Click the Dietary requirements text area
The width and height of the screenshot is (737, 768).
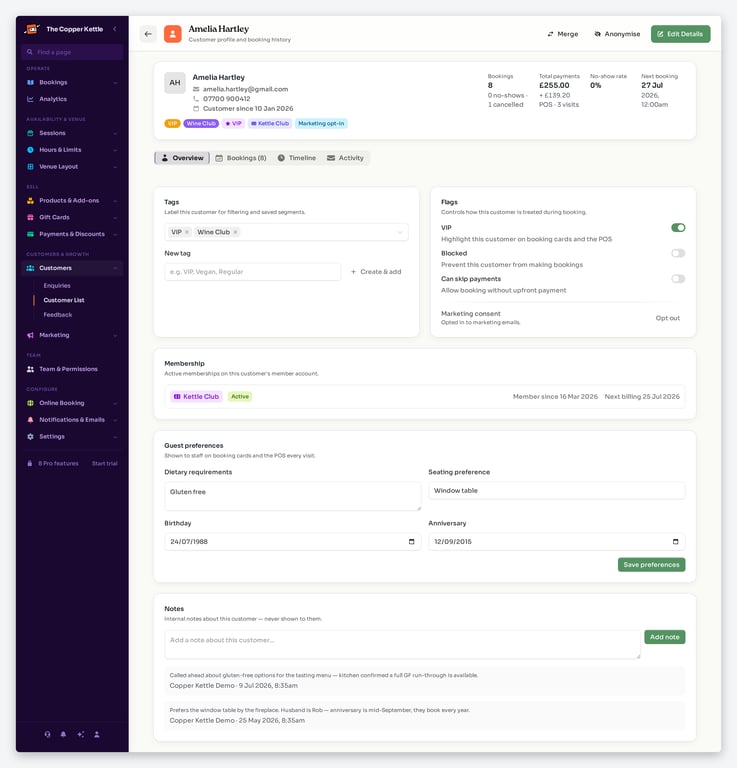pyautogui.click(x=293, y=496)
